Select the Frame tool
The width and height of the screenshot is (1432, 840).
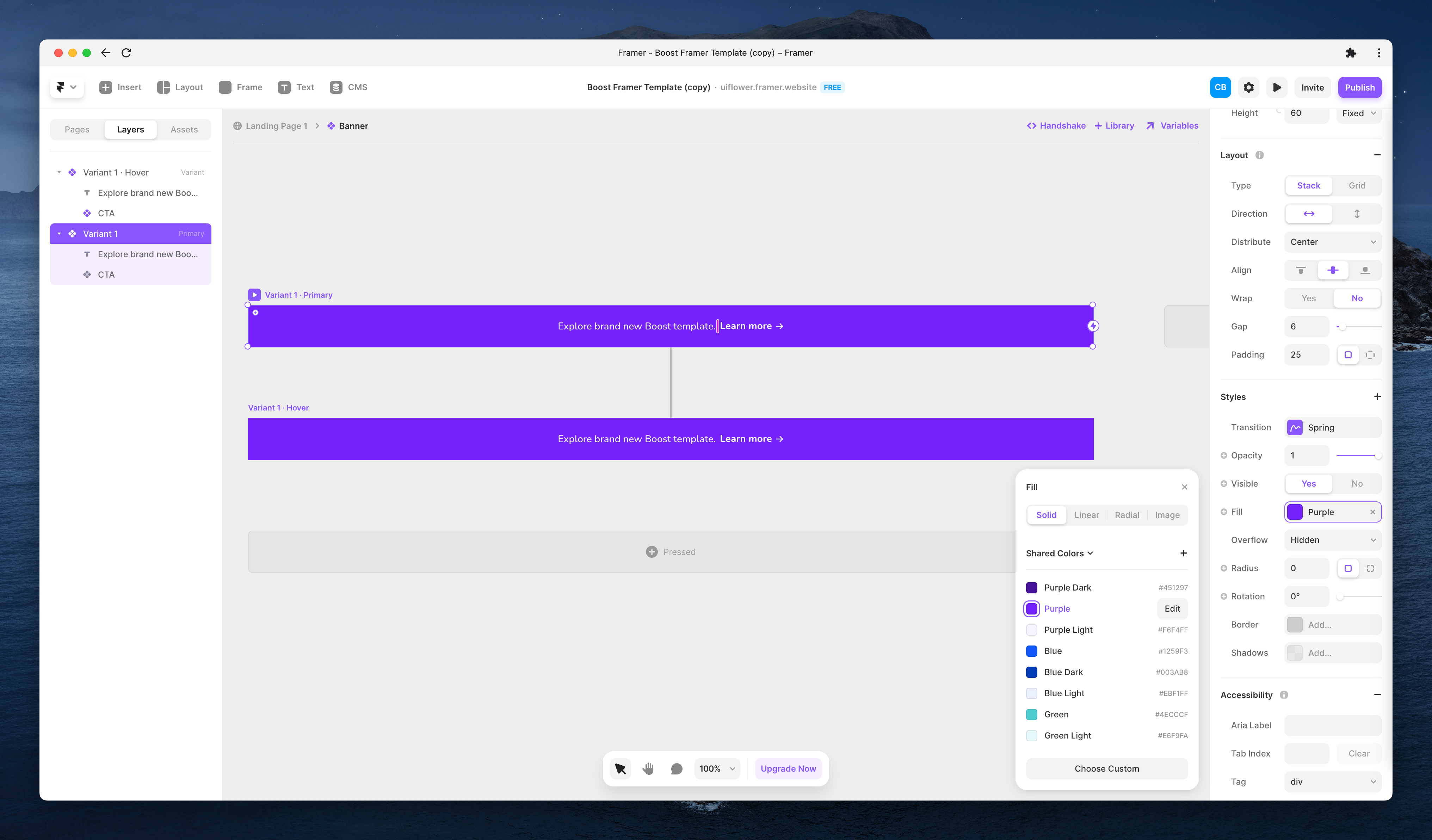click(x=241, y=87)
